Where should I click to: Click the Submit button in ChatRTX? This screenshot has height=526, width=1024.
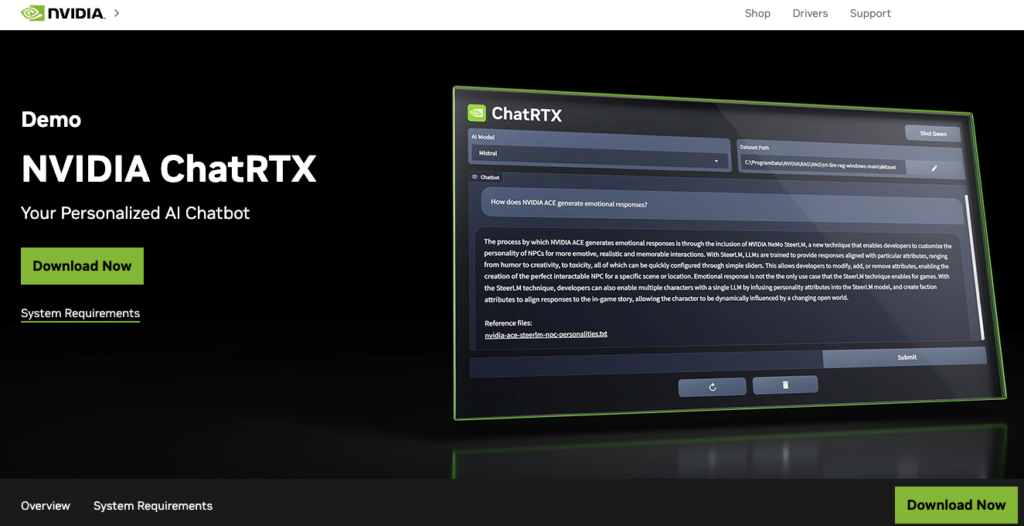click(x=906, y=357)
